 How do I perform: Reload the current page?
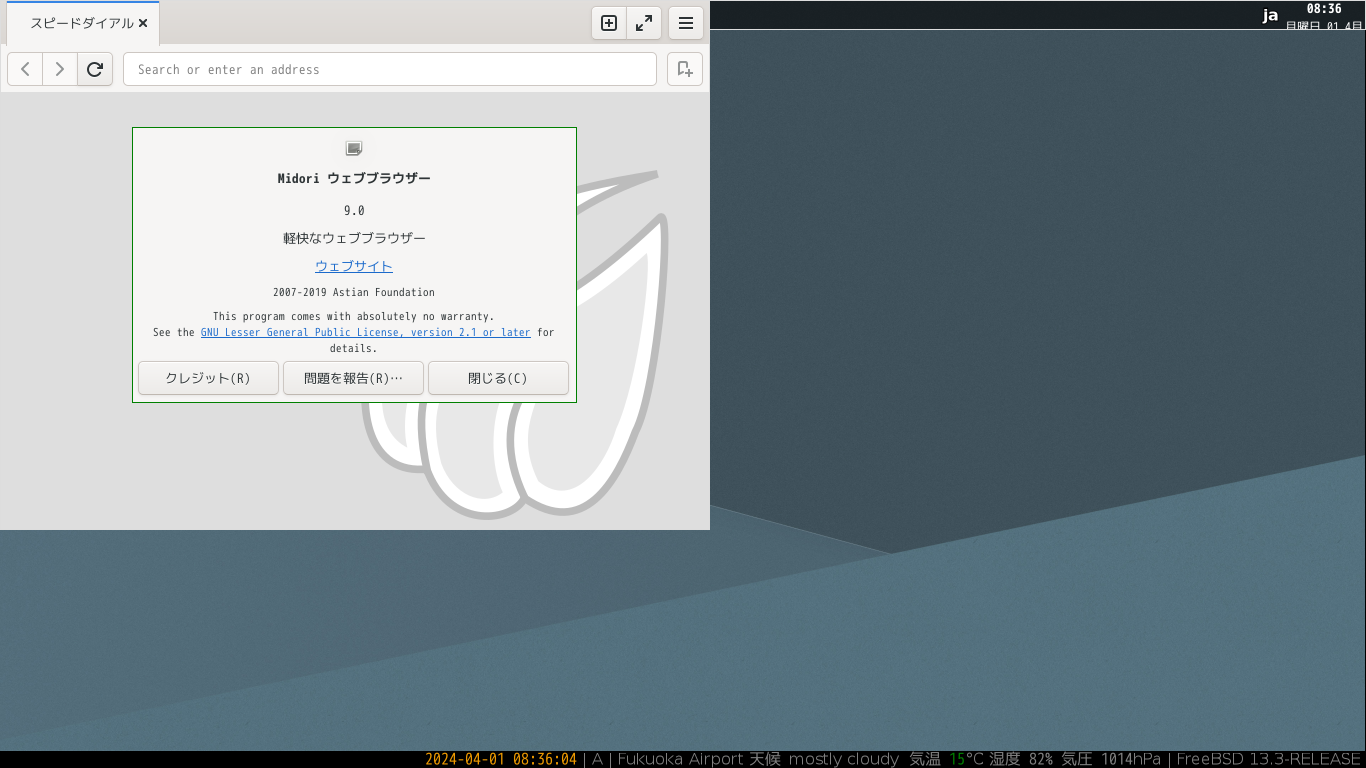[95, 69]
